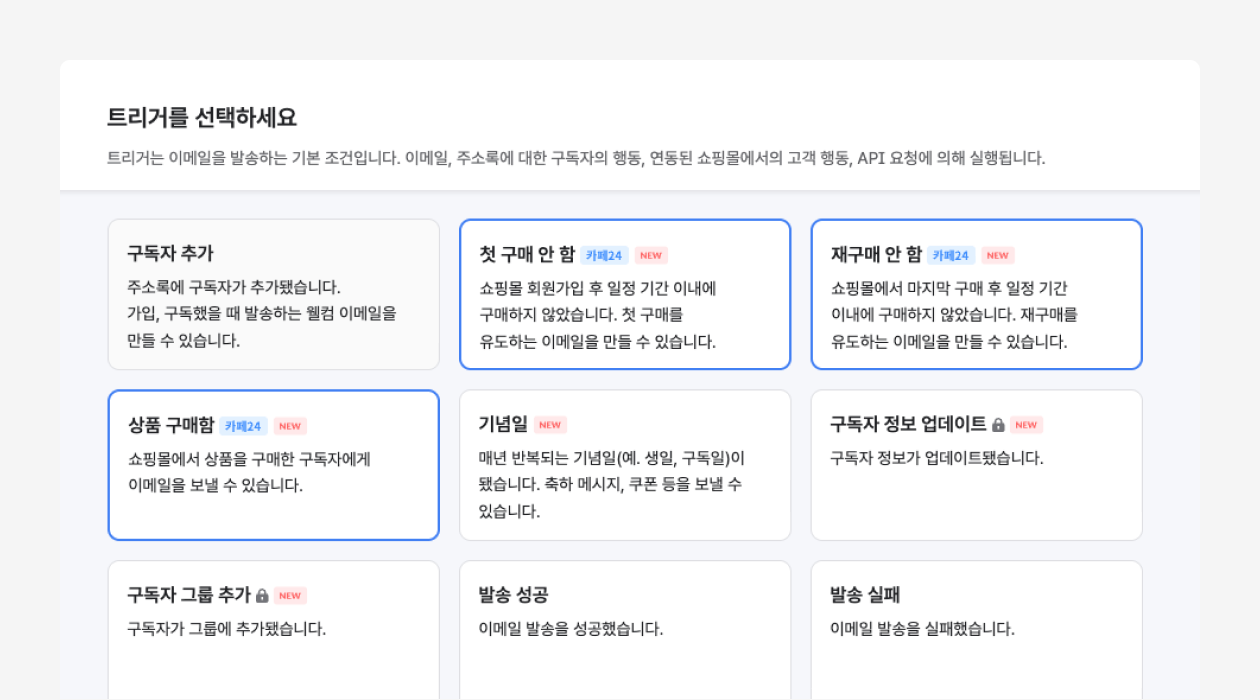Click the 카페24 badge on 첫 구매 안 함
The image size is (1260, 700).
tap(604, 256)
